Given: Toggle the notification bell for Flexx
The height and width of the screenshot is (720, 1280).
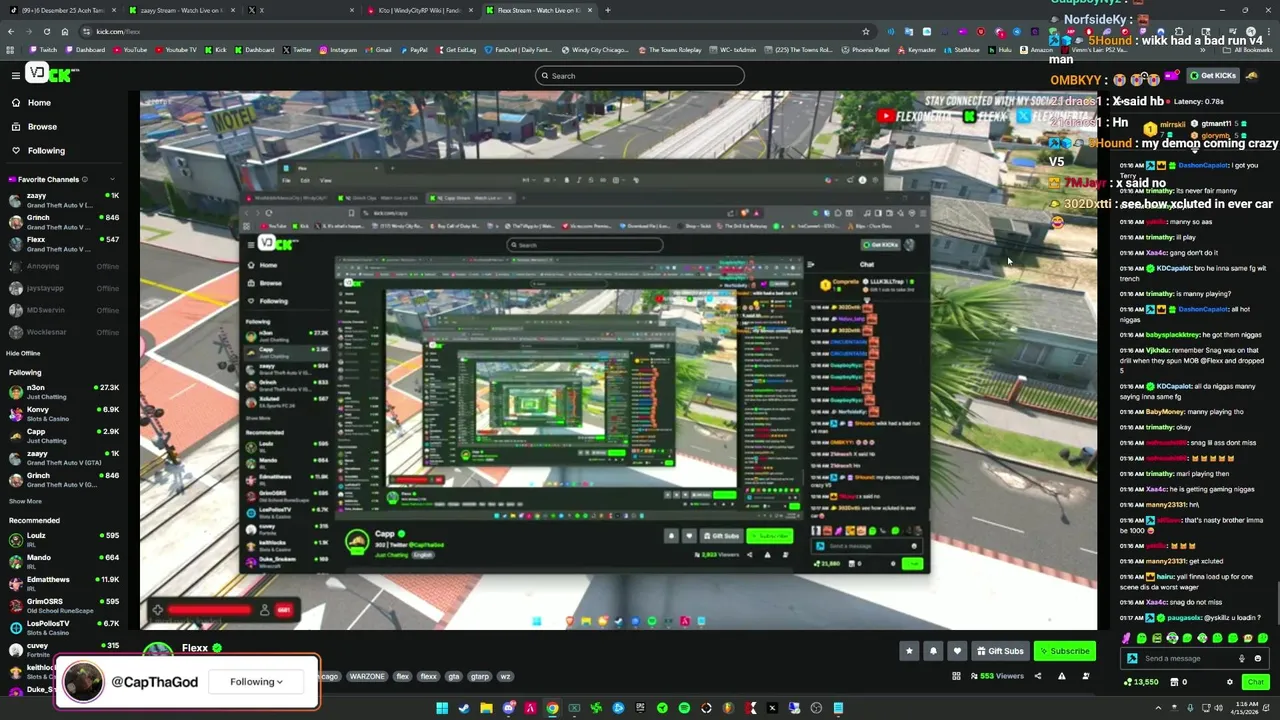Looking at the screenshot, I should pyautogui.click(x=933, y=651).
